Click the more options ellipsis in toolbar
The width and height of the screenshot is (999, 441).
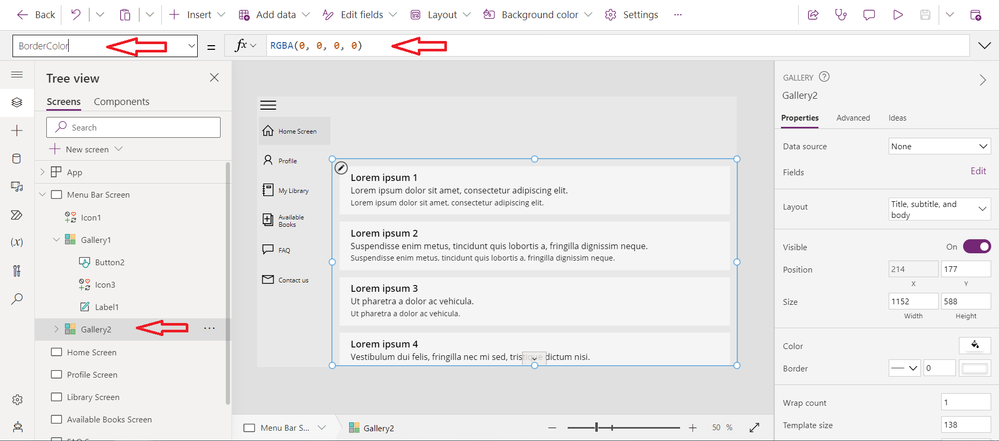677,14
